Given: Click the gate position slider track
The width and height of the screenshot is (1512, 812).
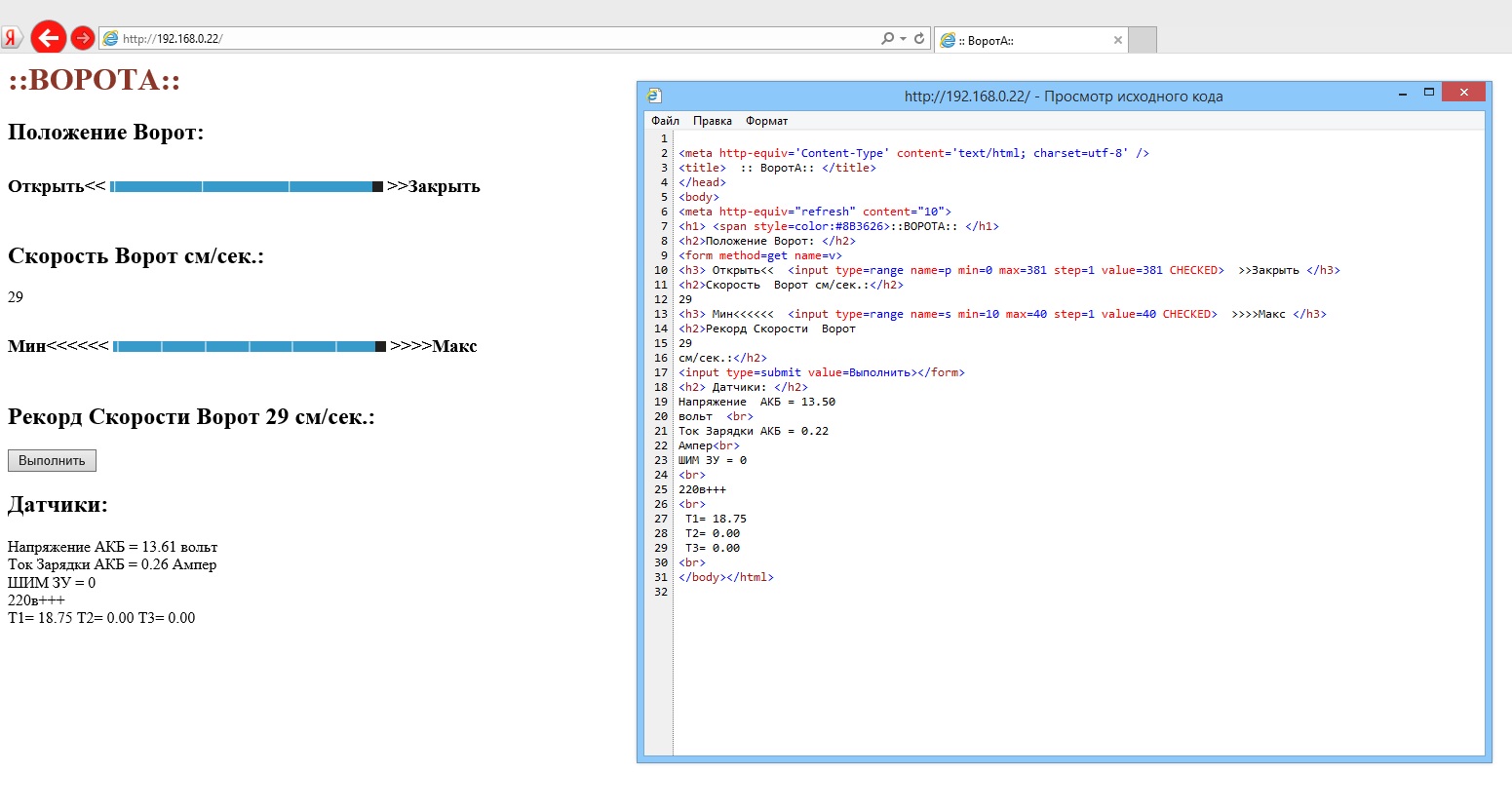Looking at the screenshot, I should 244,186.
